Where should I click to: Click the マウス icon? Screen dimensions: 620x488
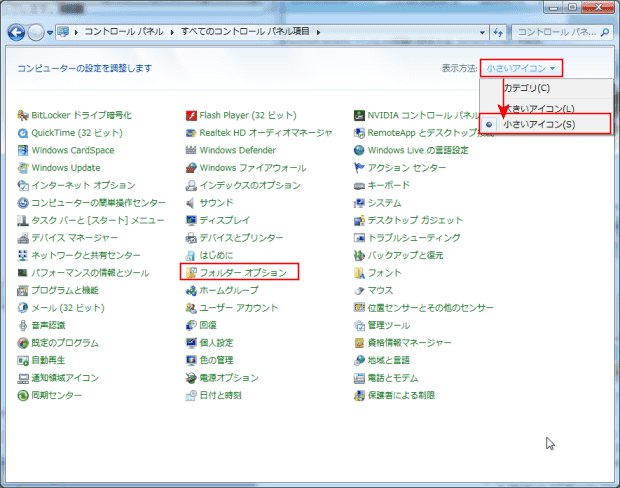pos(359,291)
